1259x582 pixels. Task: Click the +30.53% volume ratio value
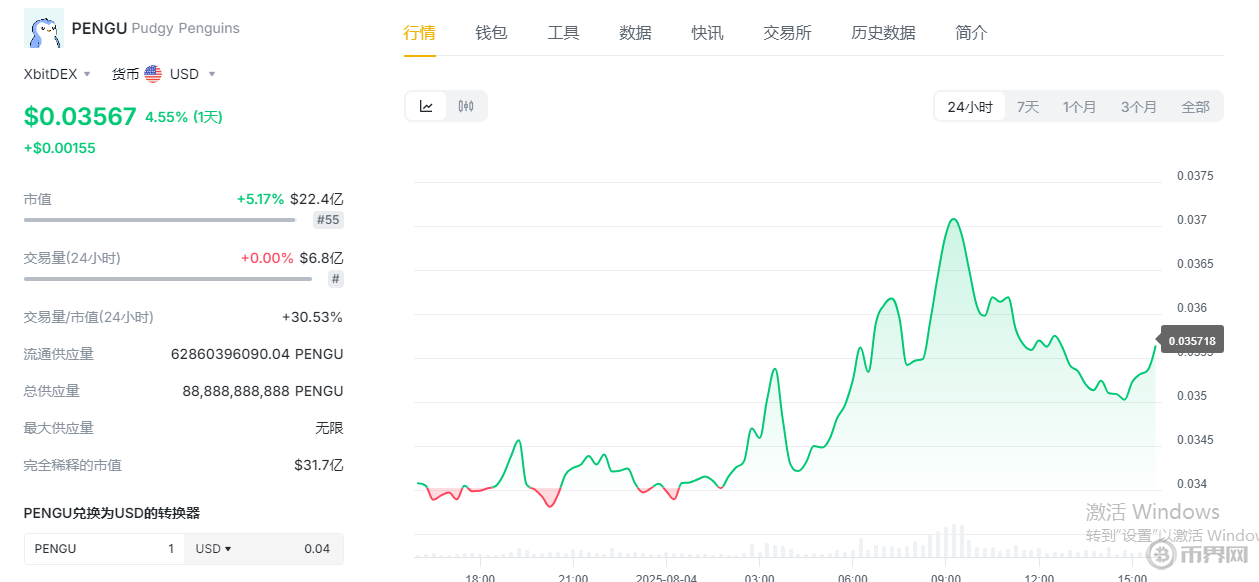click(312, 317)
